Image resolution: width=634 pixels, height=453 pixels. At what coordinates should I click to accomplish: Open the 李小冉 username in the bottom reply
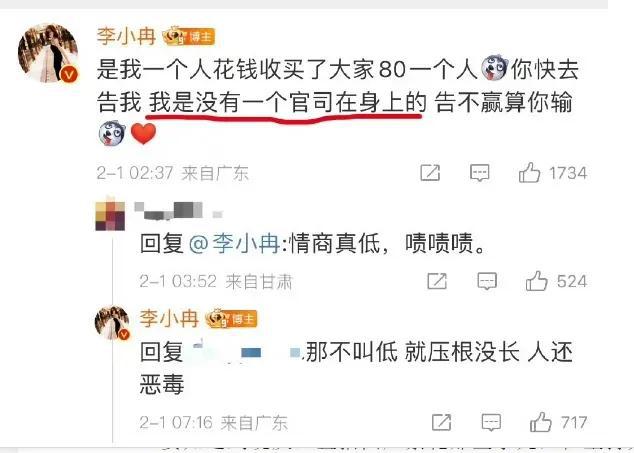(169, 318)
